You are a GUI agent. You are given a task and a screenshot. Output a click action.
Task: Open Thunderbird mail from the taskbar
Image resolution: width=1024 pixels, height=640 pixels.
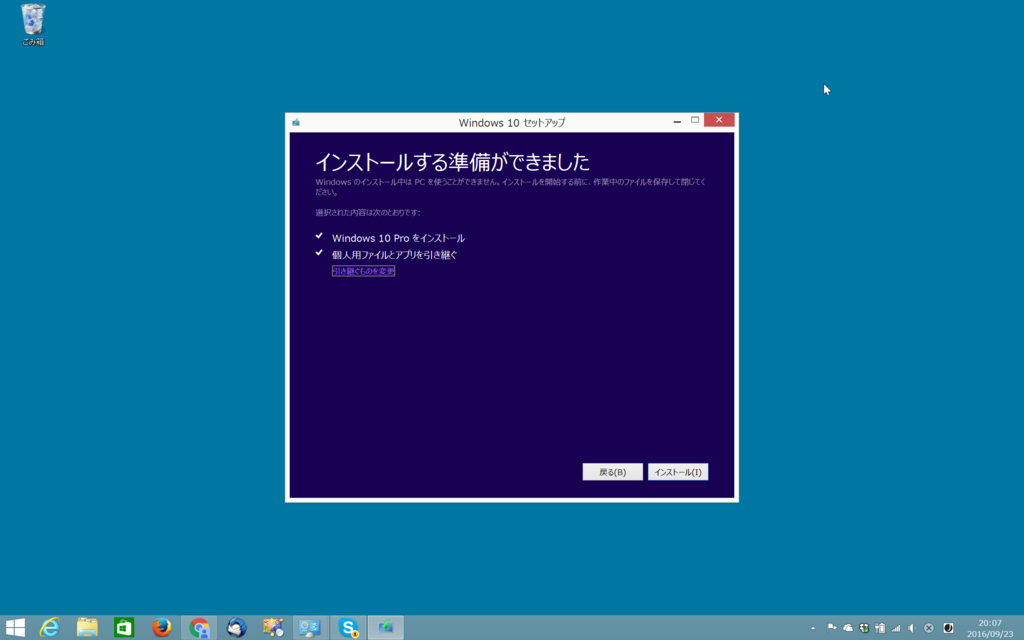pos(236,628)
